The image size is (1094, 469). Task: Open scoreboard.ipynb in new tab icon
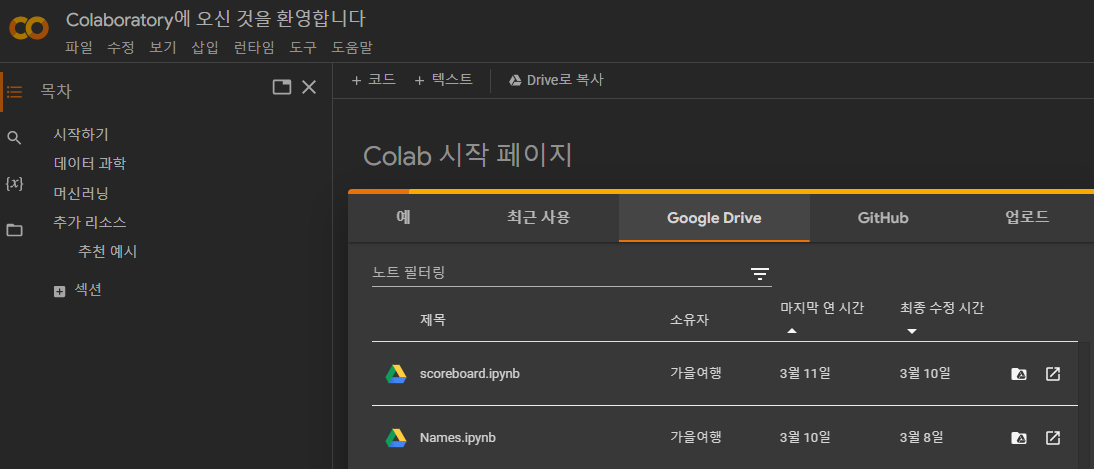(x=1053, y=374)
